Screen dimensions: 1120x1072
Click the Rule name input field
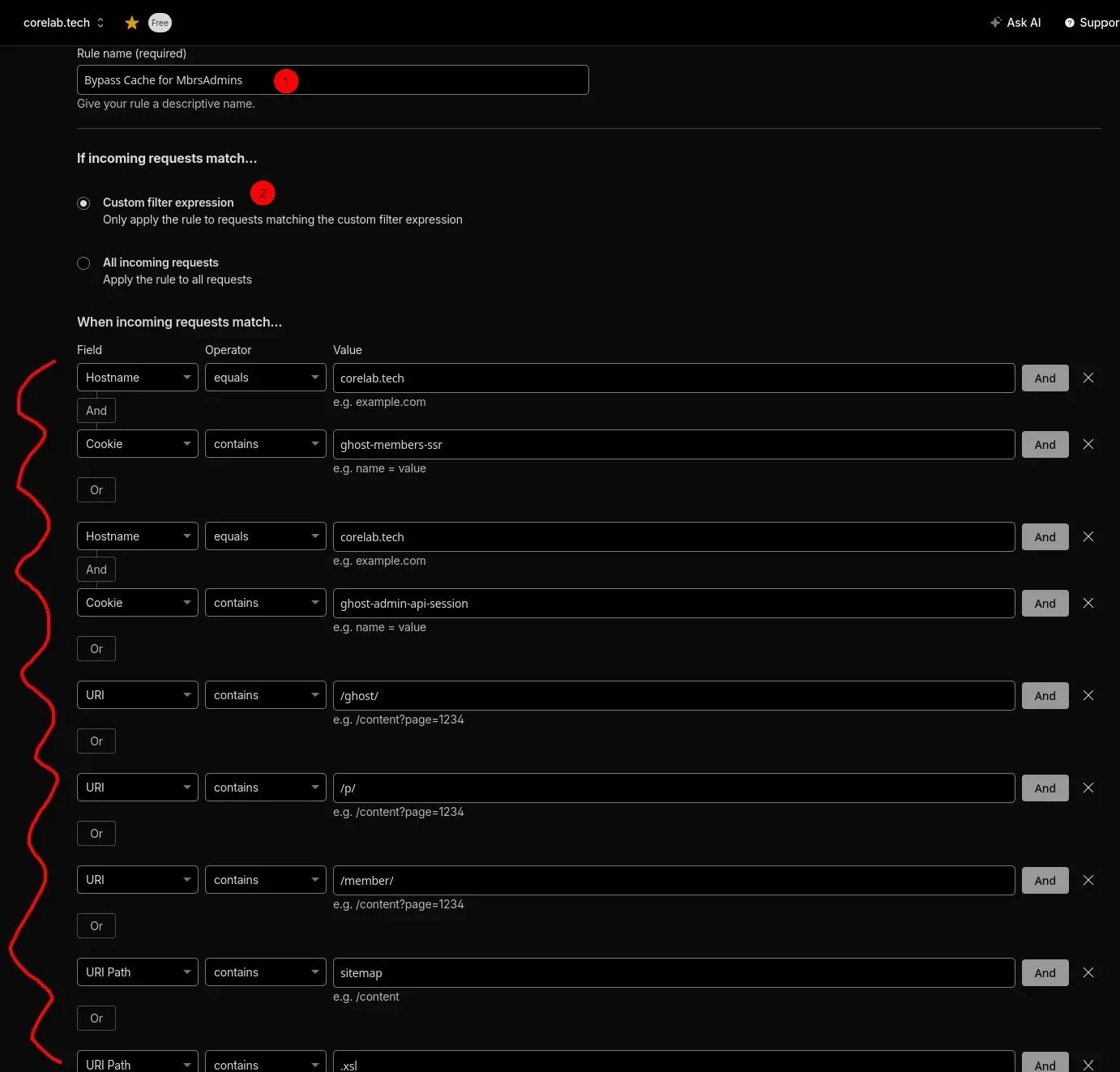pyautogui.click(x=332, y=80)
